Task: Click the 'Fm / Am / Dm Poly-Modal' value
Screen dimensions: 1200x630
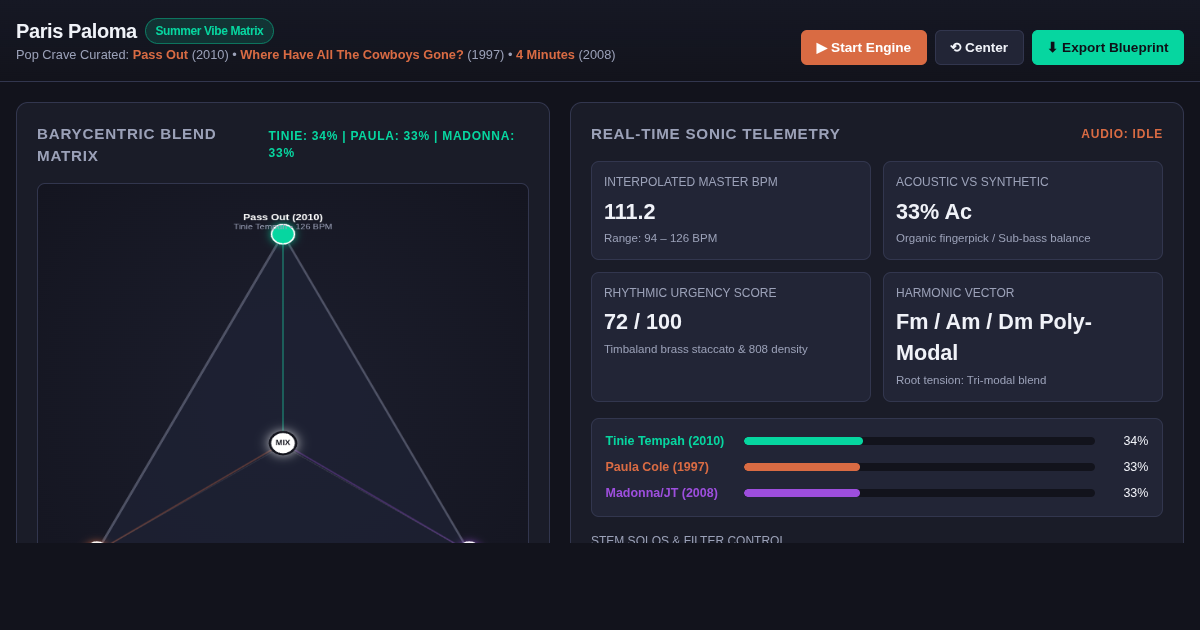Action: click(994, 337)
